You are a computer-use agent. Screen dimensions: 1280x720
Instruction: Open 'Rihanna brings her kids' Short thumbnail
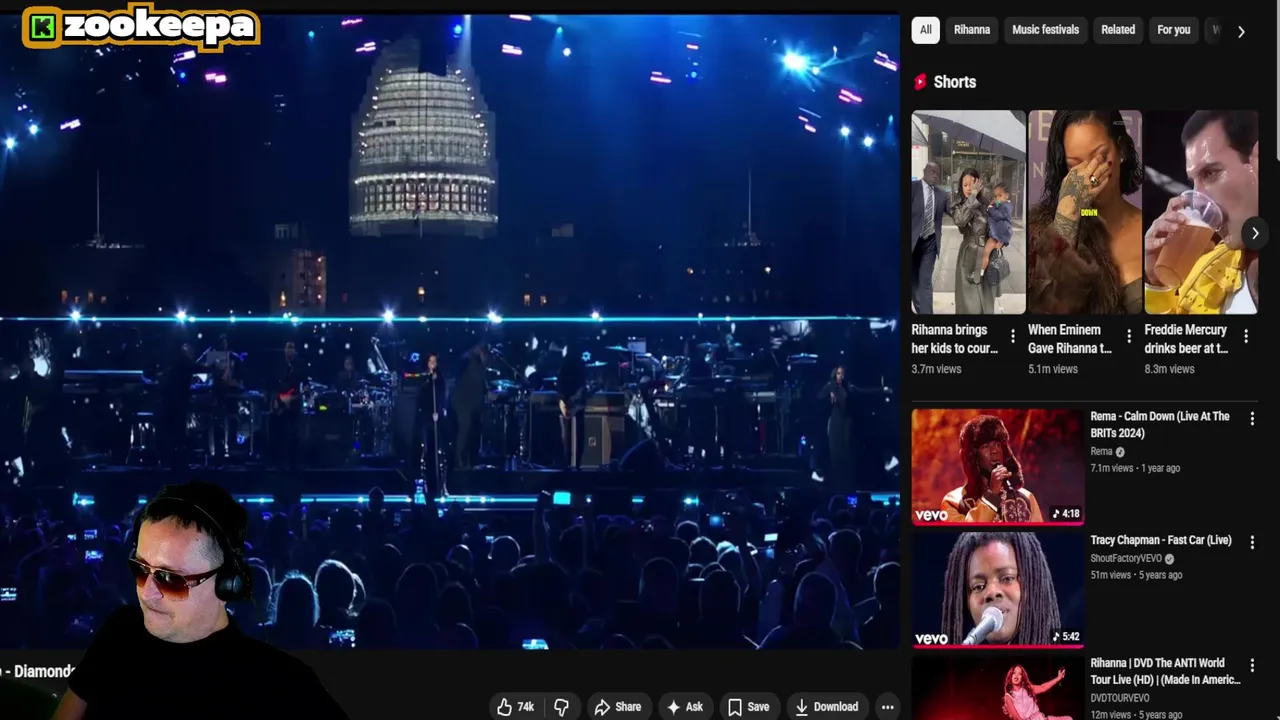[x=968, y=212]
